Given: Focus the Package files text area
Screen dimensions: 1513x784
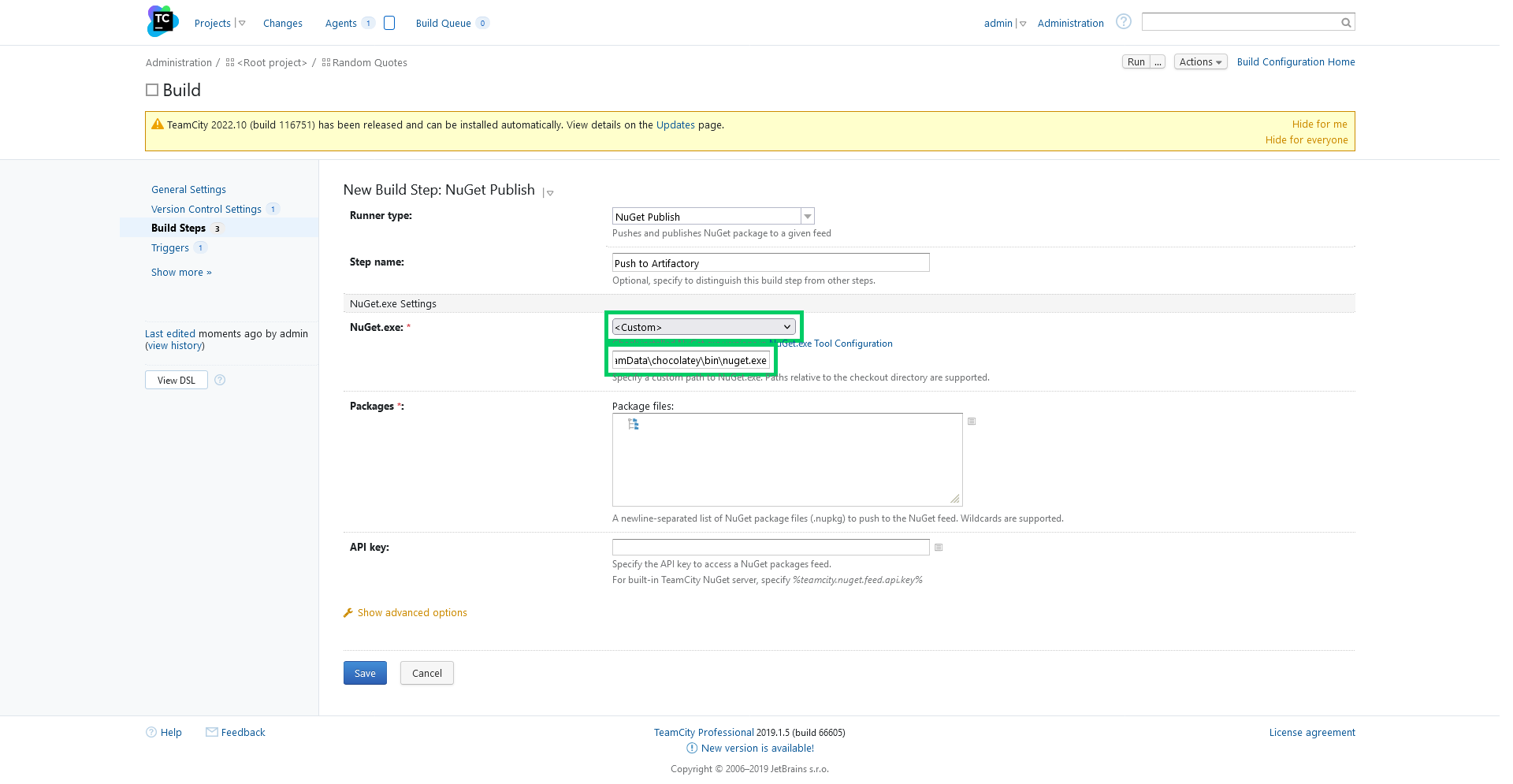Looking at the screenshot, I should 787,459.
